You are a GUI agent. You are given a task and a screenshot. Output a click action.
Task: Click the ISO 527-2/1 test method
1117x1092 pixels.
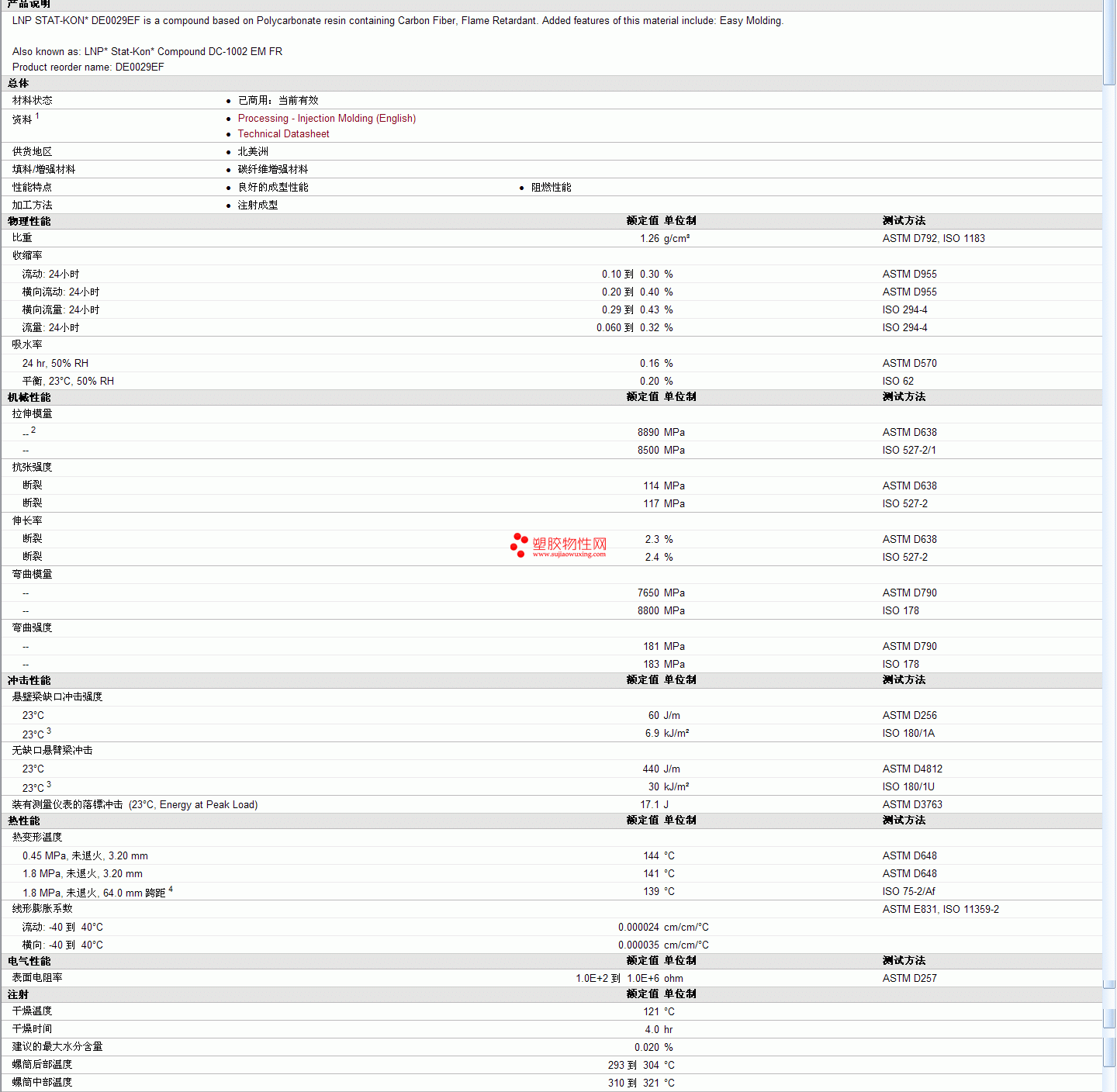909,451
